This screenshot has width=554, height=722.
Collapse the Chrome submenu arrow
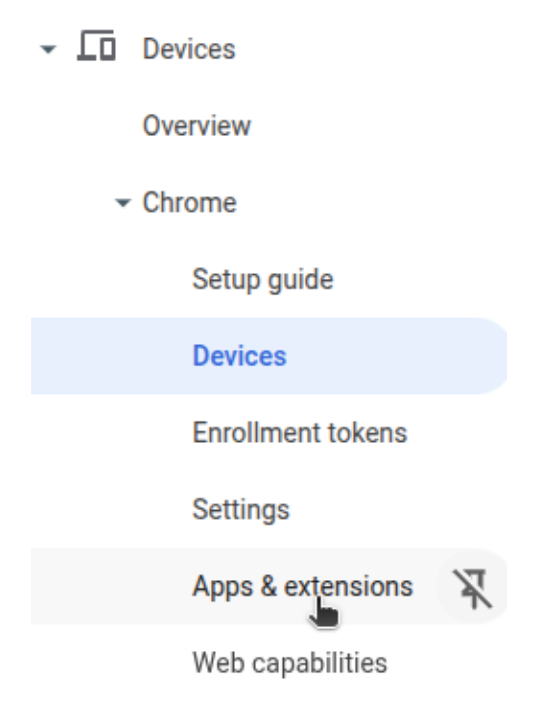tap(122, 202)
